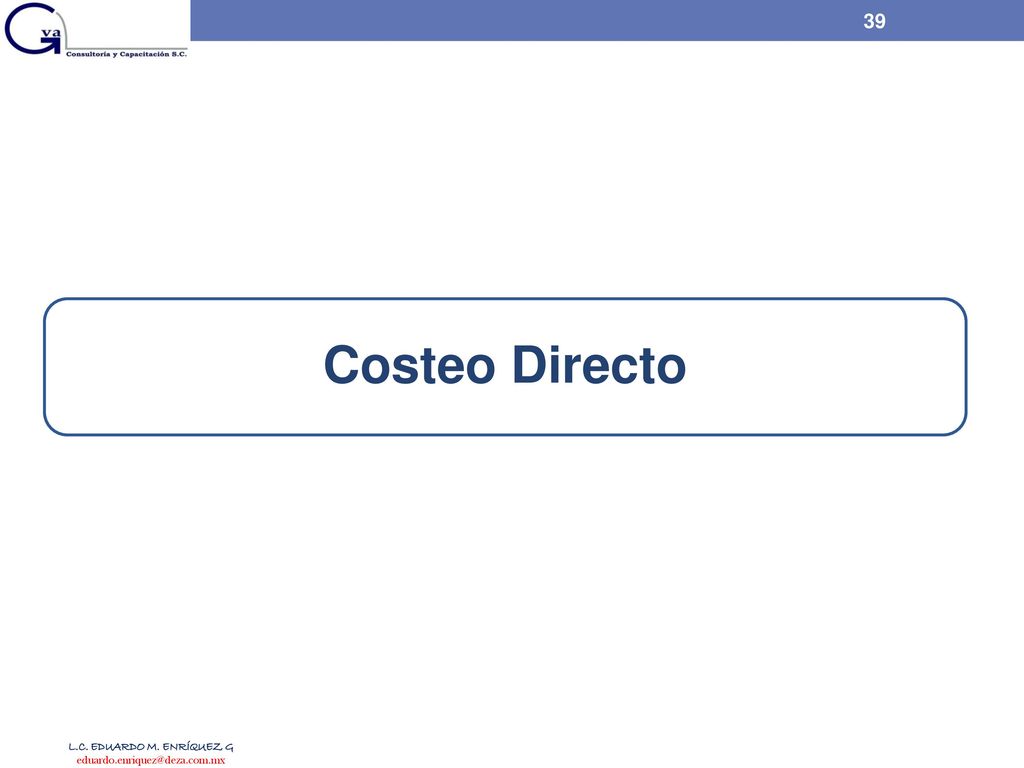The image size is (1024, 768).
Task: Click the slide number 39
Action: pyautogui.click(x=874, y=21)
